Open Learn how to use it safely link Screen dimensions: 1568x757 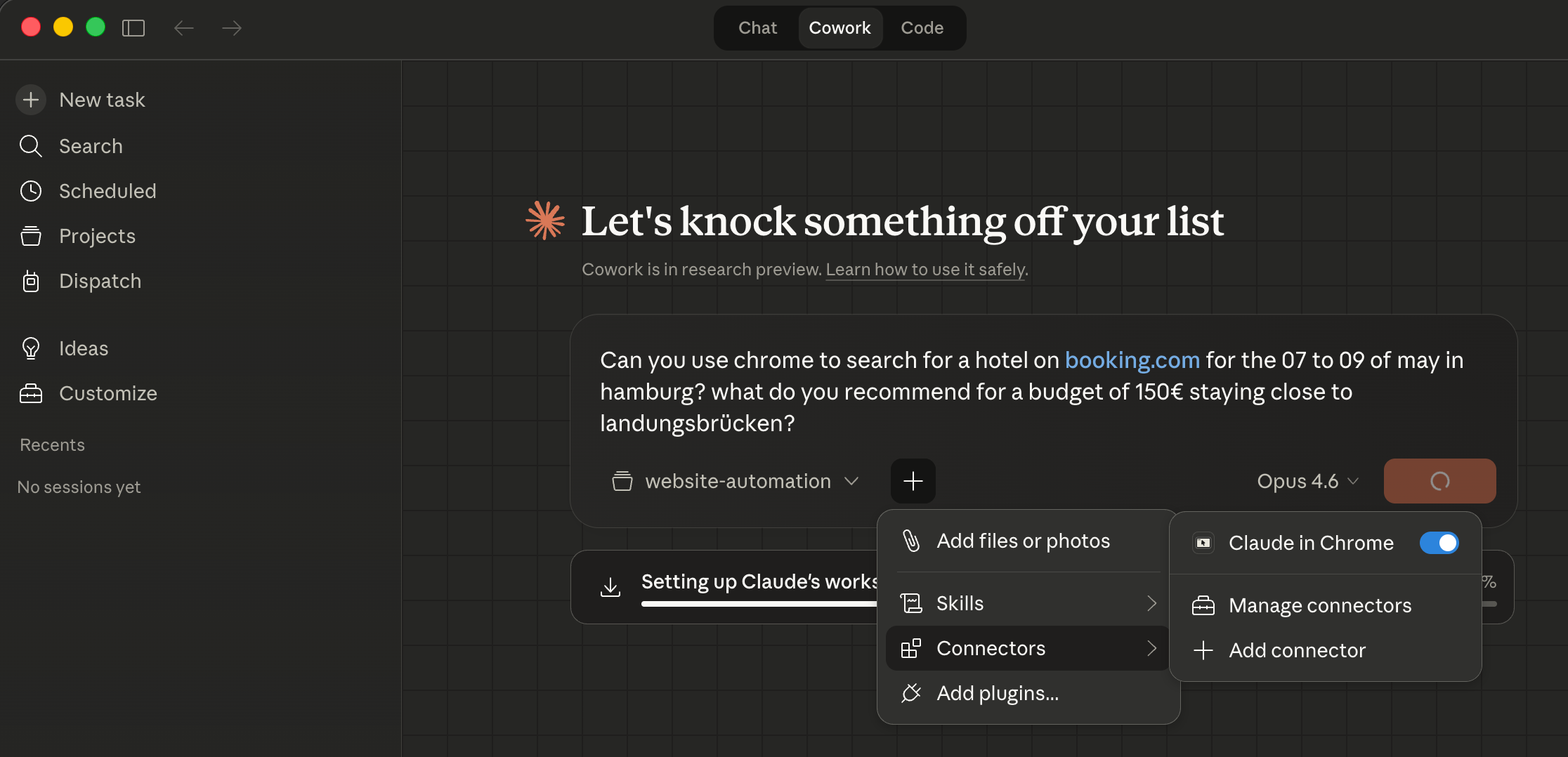pos(927,270)
